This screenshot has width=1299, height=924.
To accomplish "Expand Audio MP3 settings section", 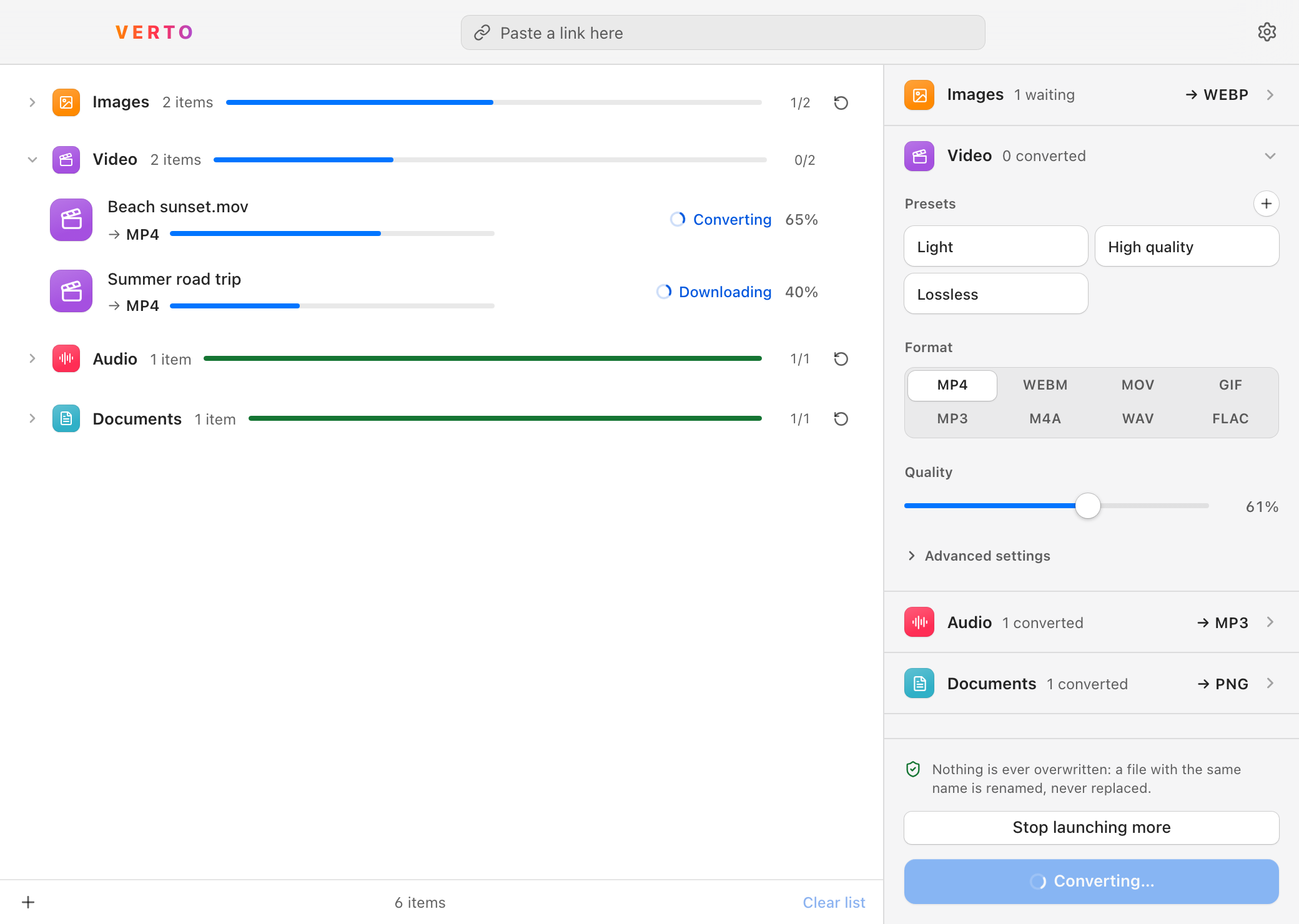I will coord(1270,622).
